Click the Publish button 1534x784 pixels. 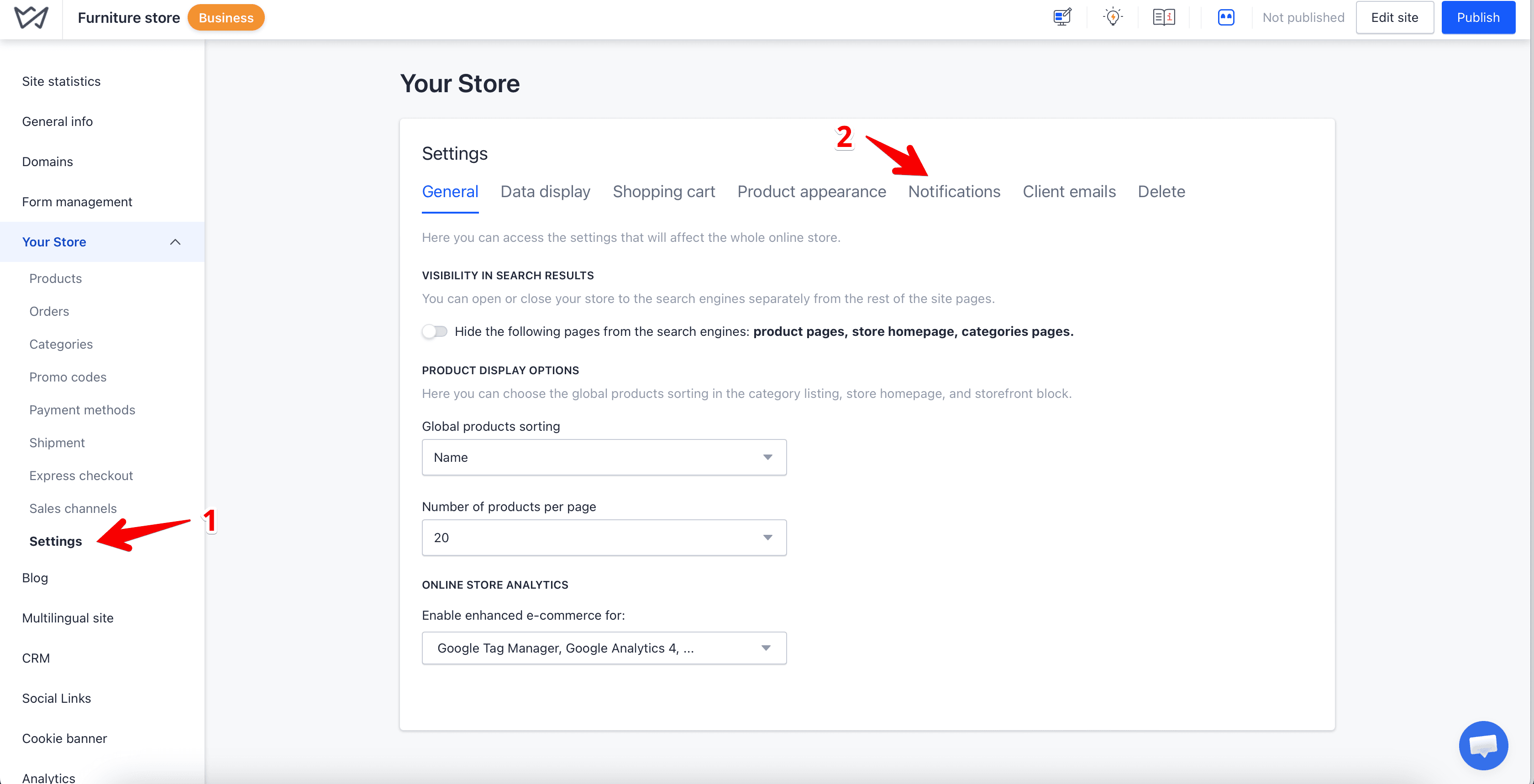(1478, 17)
